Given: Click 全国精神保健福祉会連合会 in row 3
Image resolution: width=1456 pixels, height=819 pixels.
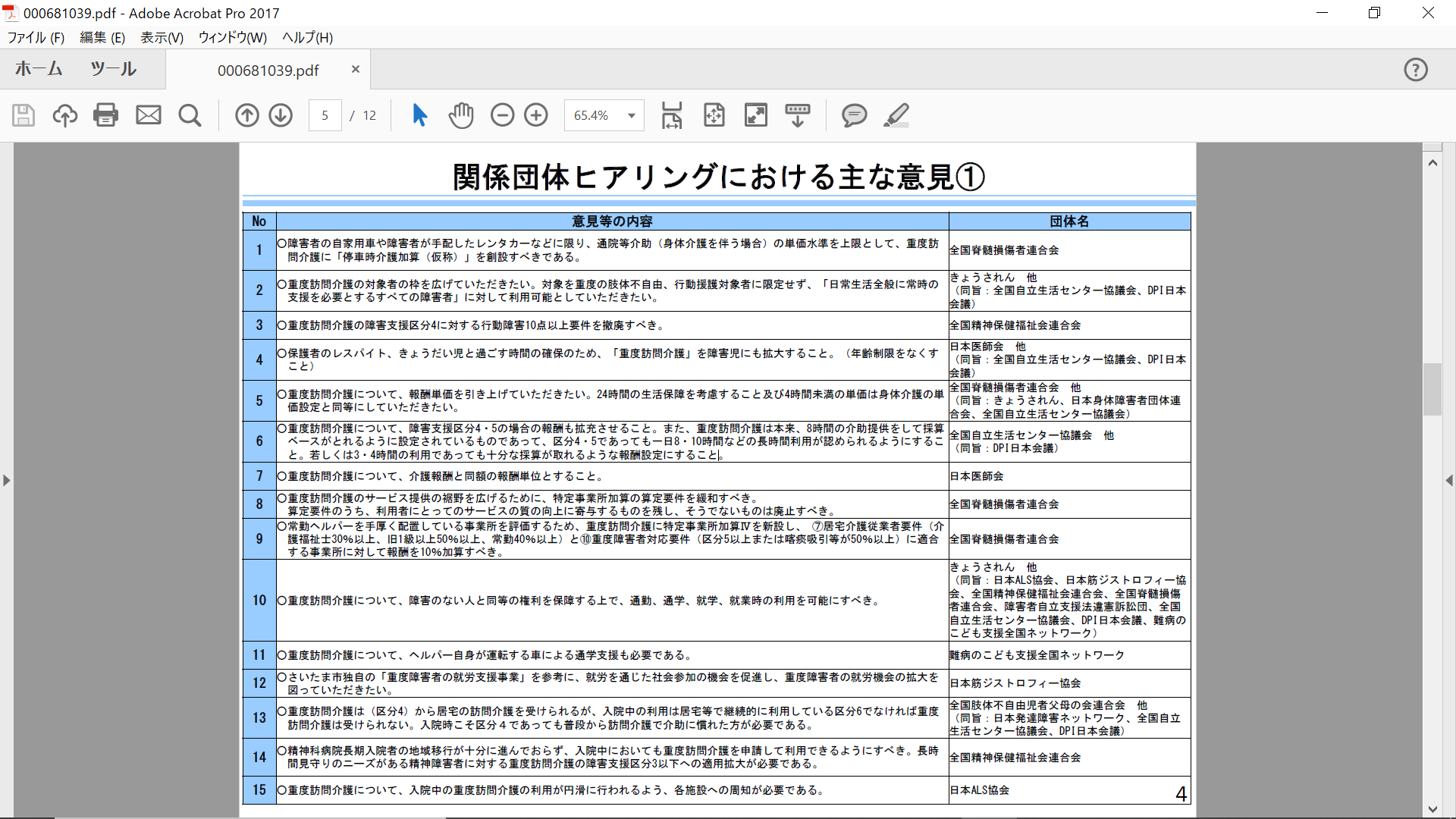Looking at the screenshot, I should (x=1015, y=325).
